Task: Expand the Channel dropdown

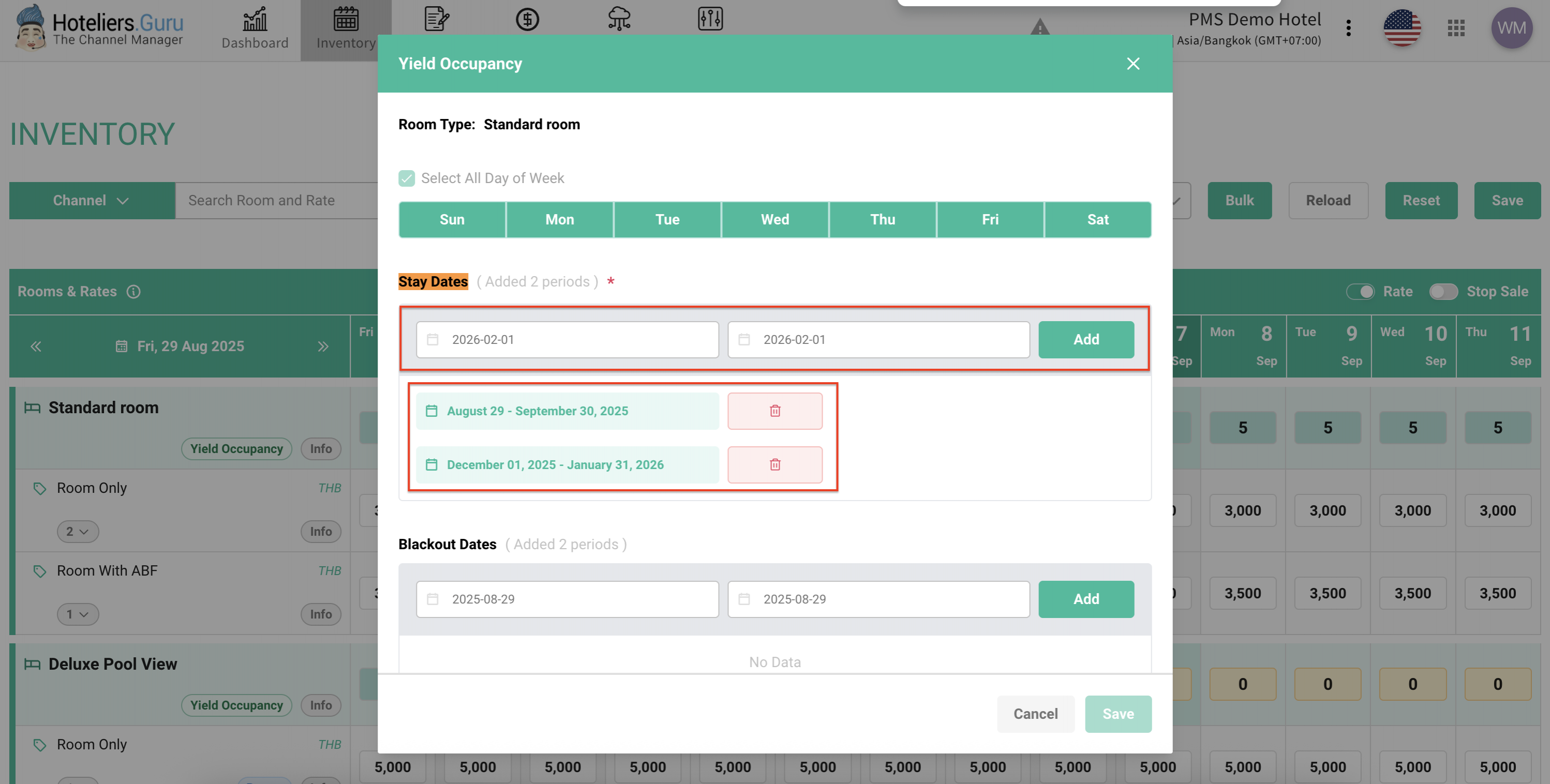Action: click(92, 200)
